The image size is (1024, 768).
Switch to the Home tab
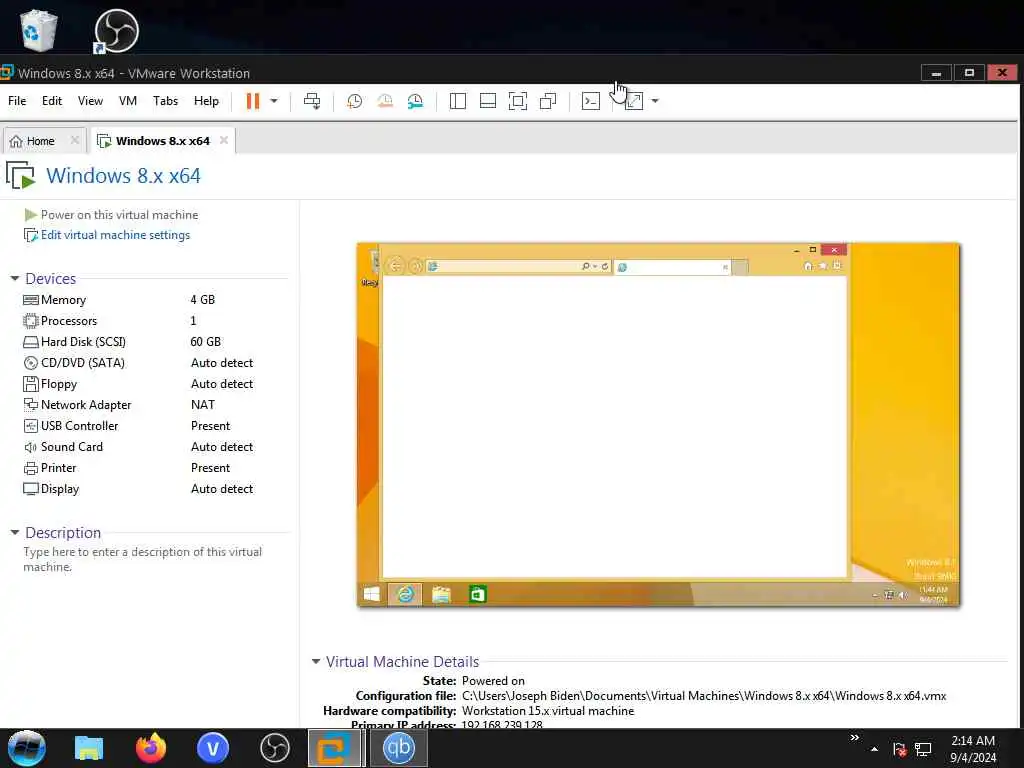pos(40,141)
